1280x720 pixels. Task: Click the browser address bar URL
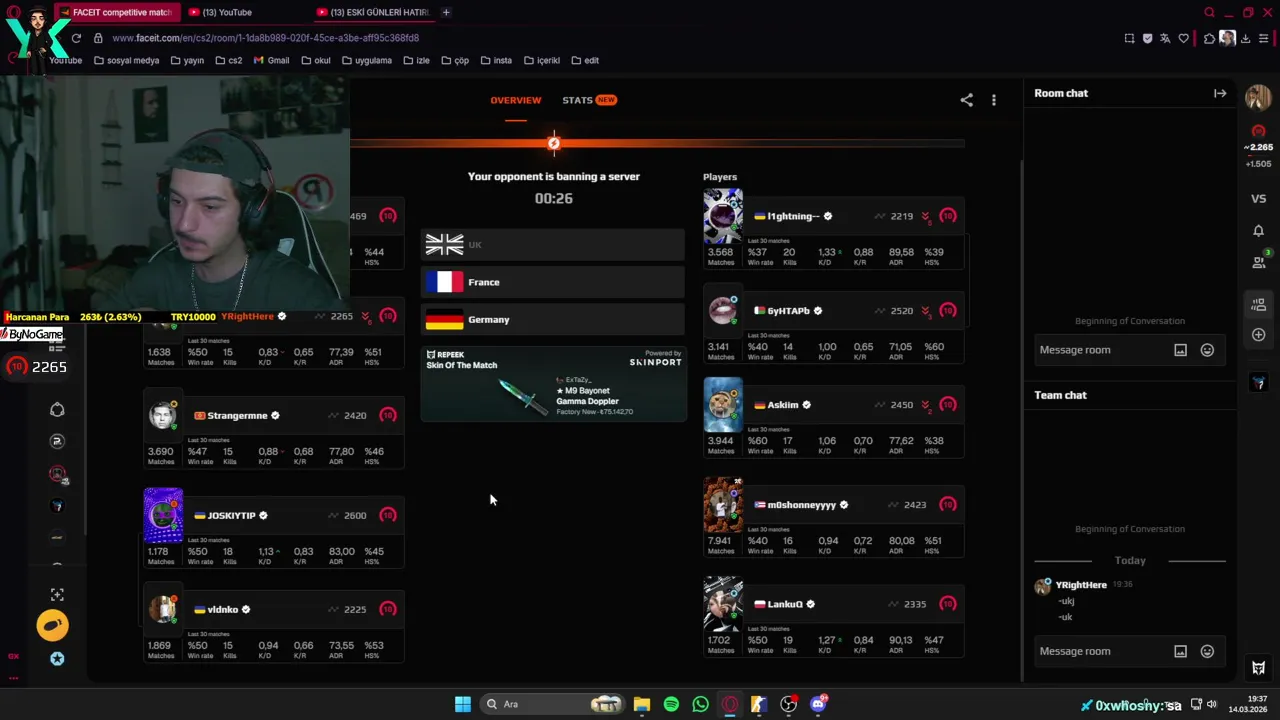click(265, 38)
